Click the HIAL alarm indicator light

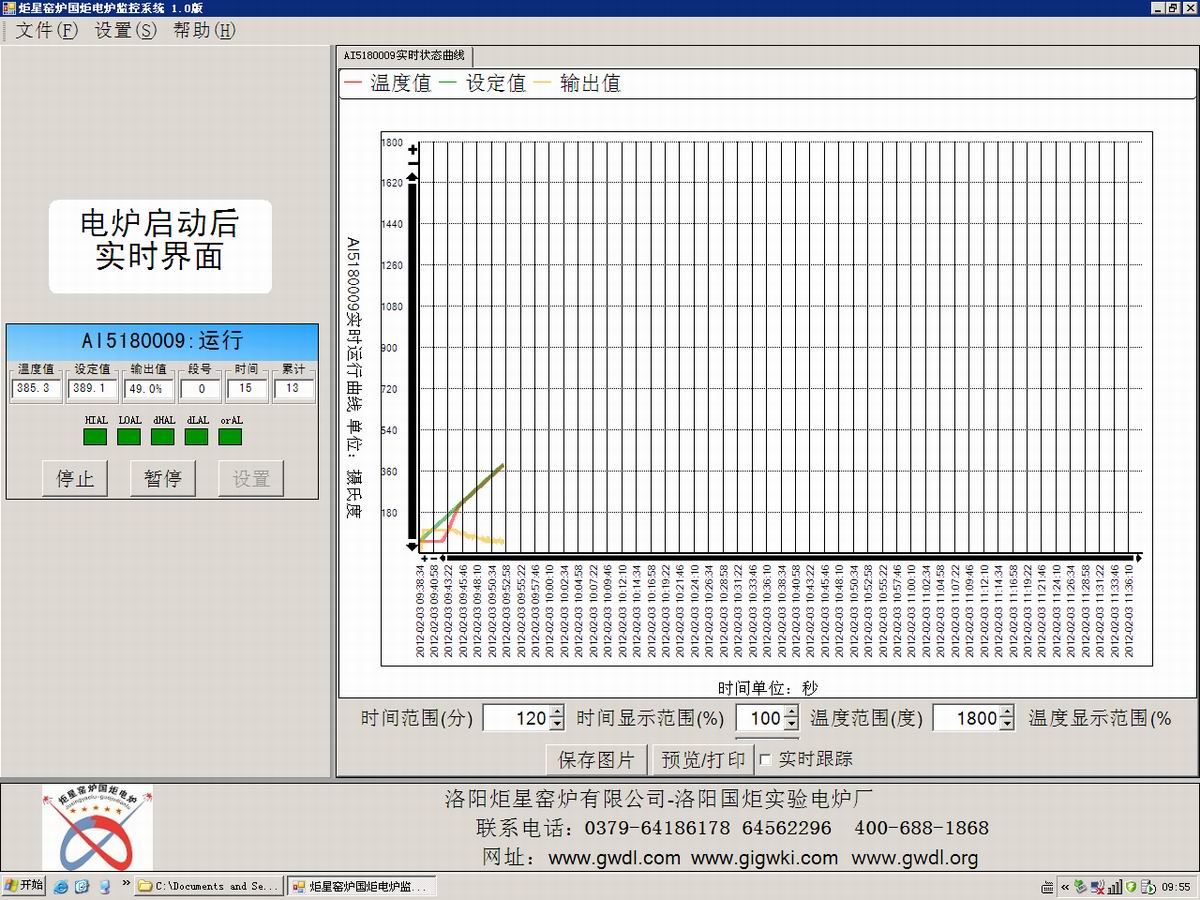(x=95, y=436)
